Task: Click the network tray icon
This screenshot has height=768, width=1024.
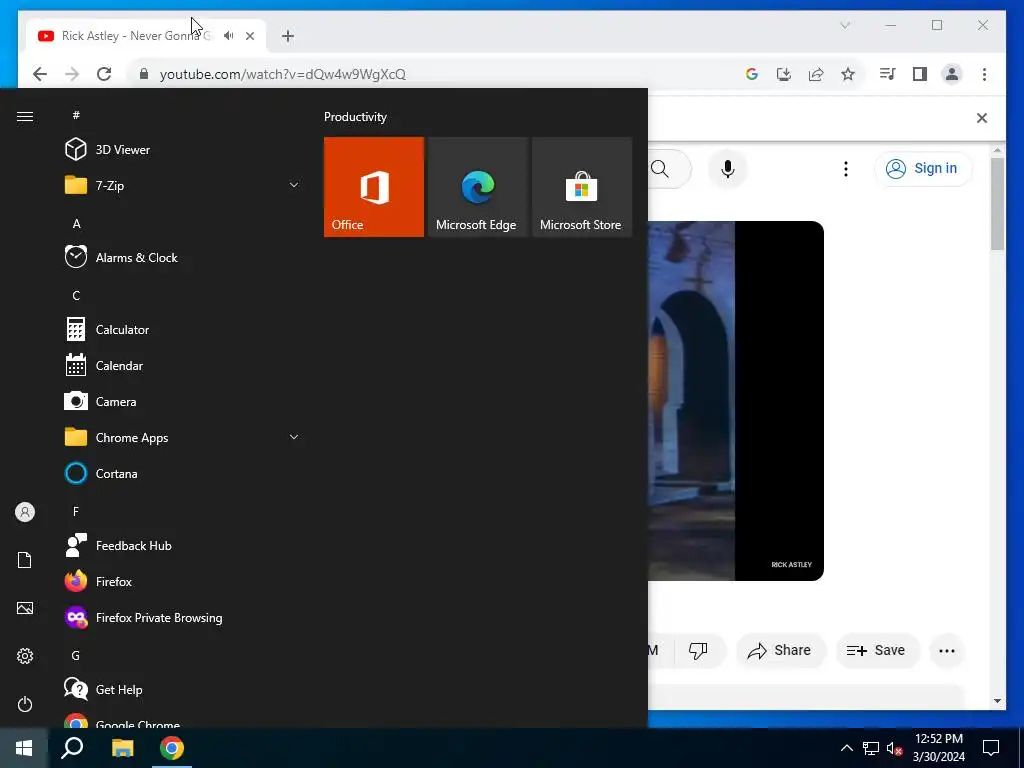Action: (x=871, y=748)
